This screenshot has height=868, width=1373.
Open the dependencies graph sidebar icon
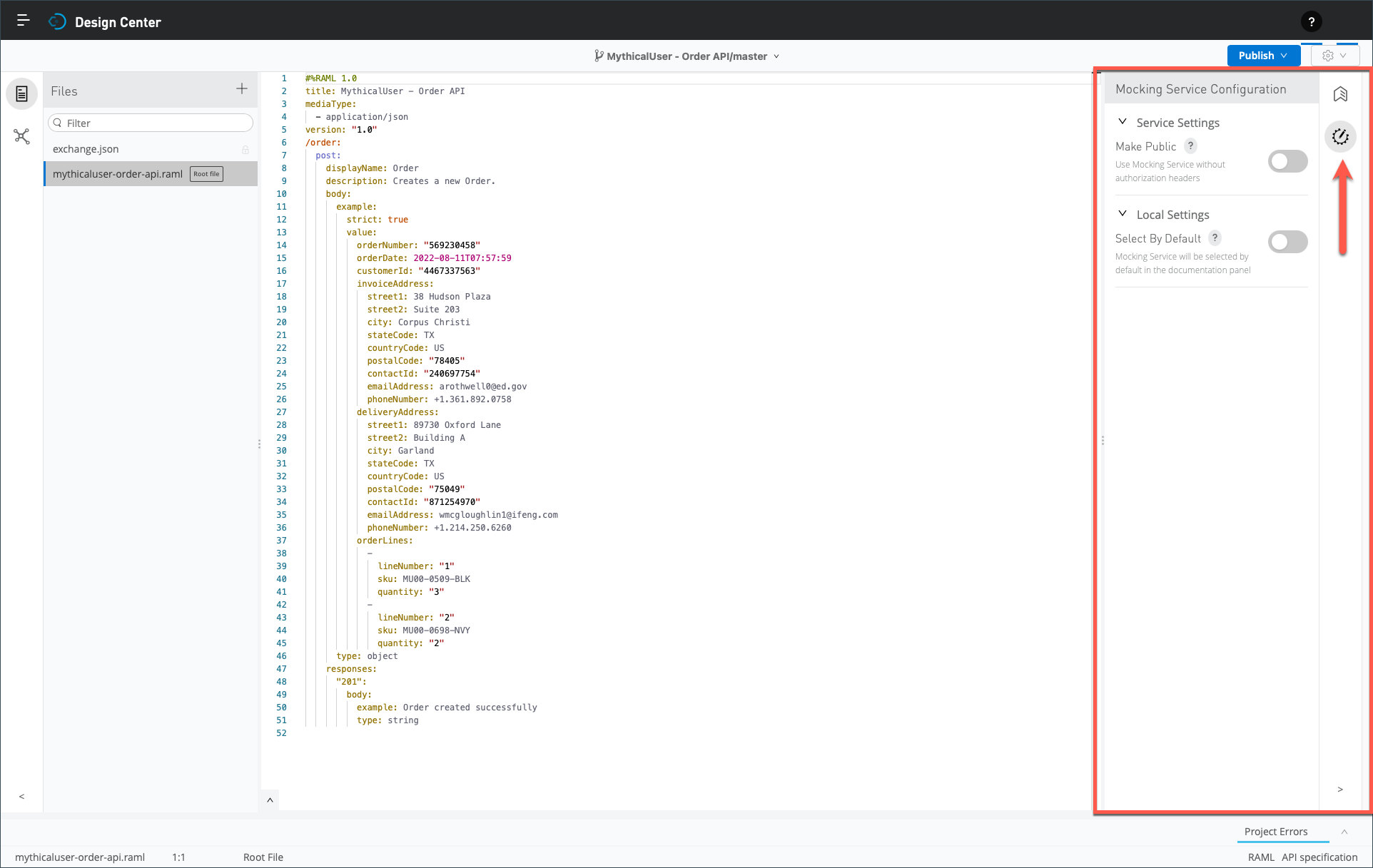[x=22, y=136]
